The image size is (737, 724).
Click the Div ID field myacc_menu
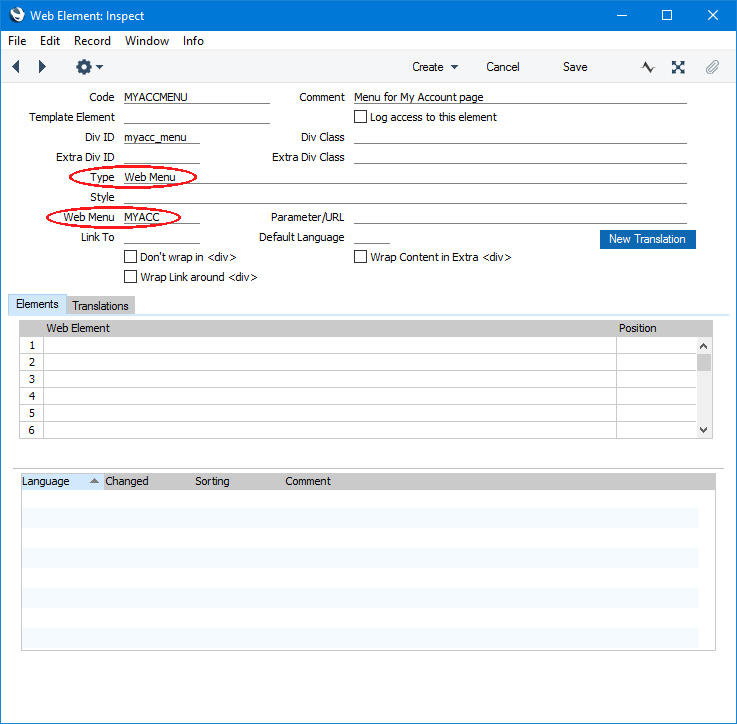coord(162,137)
